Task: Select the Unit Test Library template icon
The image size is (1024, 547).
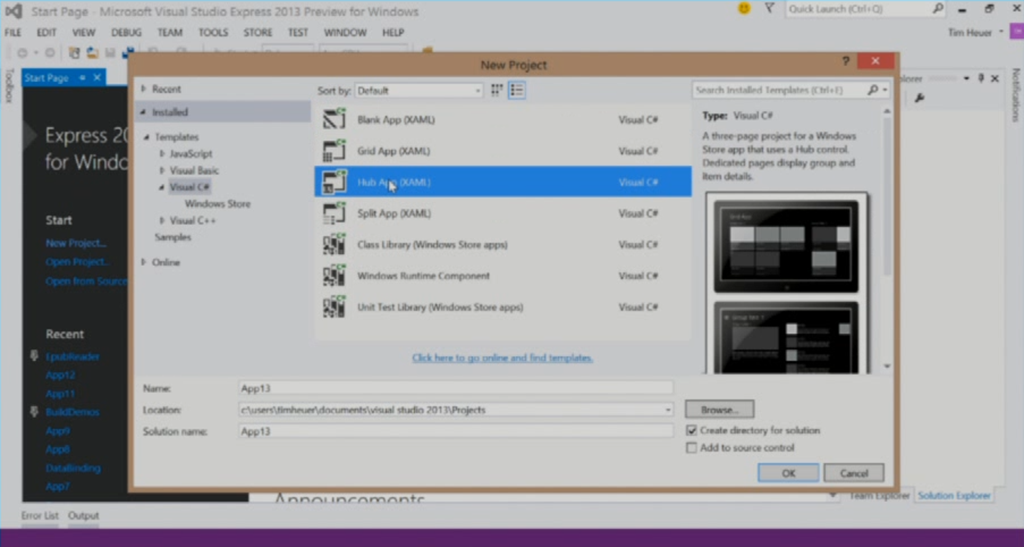Action: [334, 307]
